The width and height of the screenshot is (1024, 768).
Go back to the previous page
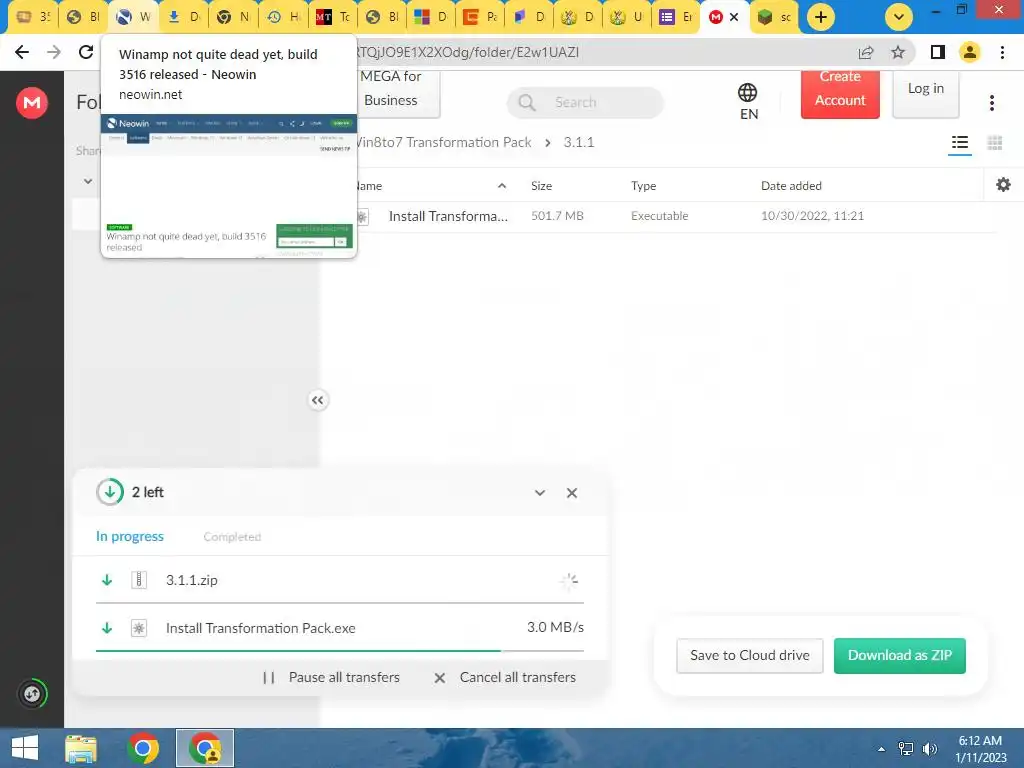point(22,52)
